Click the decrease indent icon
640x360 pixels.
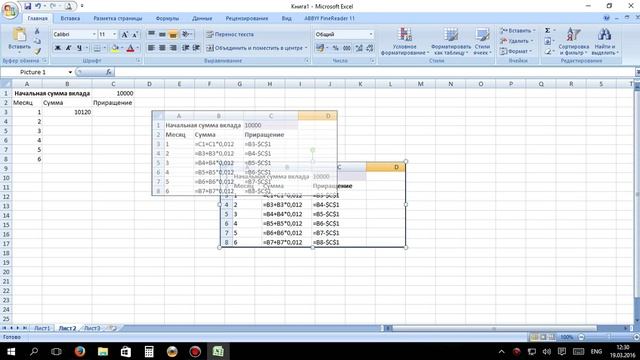point(185,48)
